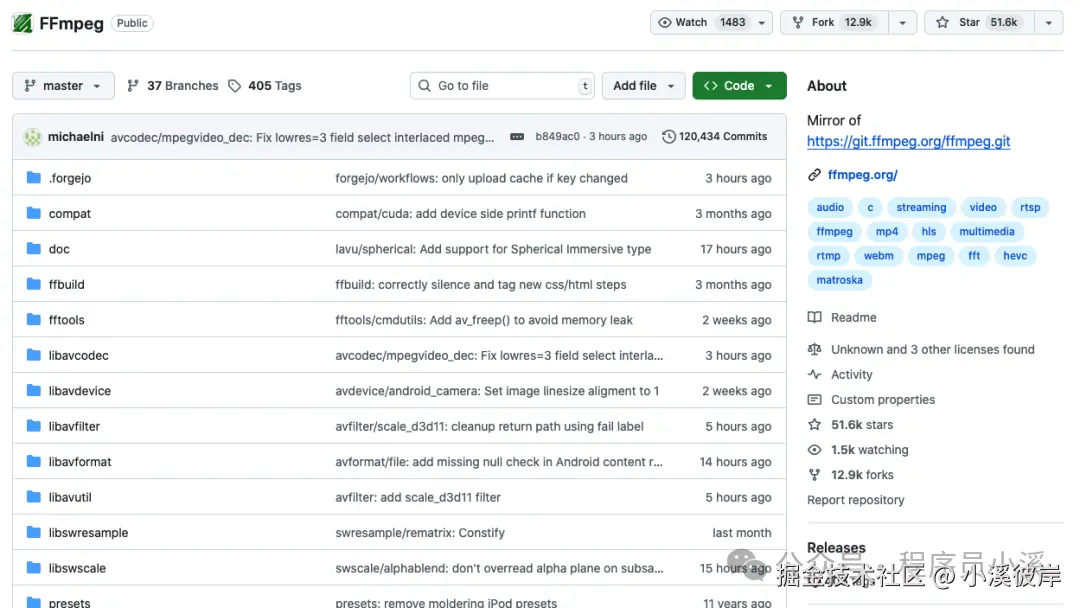This screenshot has width=1080, height=608.
Task: Click the Custom properties note icon
Action: point(814,399)
